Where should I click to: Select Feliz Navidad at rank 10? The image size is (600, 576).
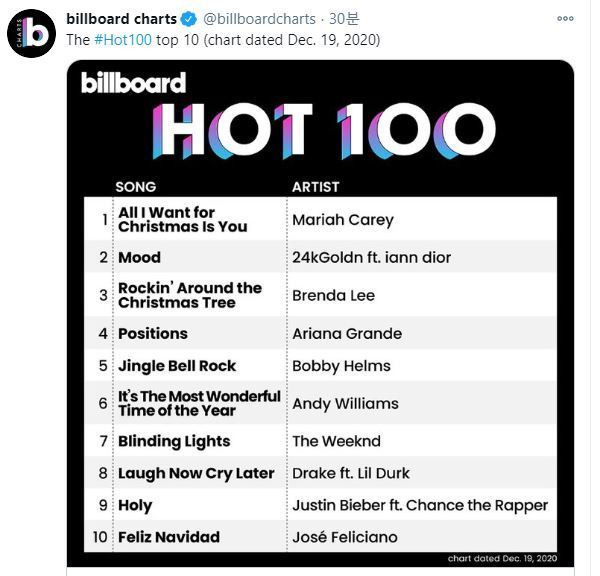tap(169, 537)
